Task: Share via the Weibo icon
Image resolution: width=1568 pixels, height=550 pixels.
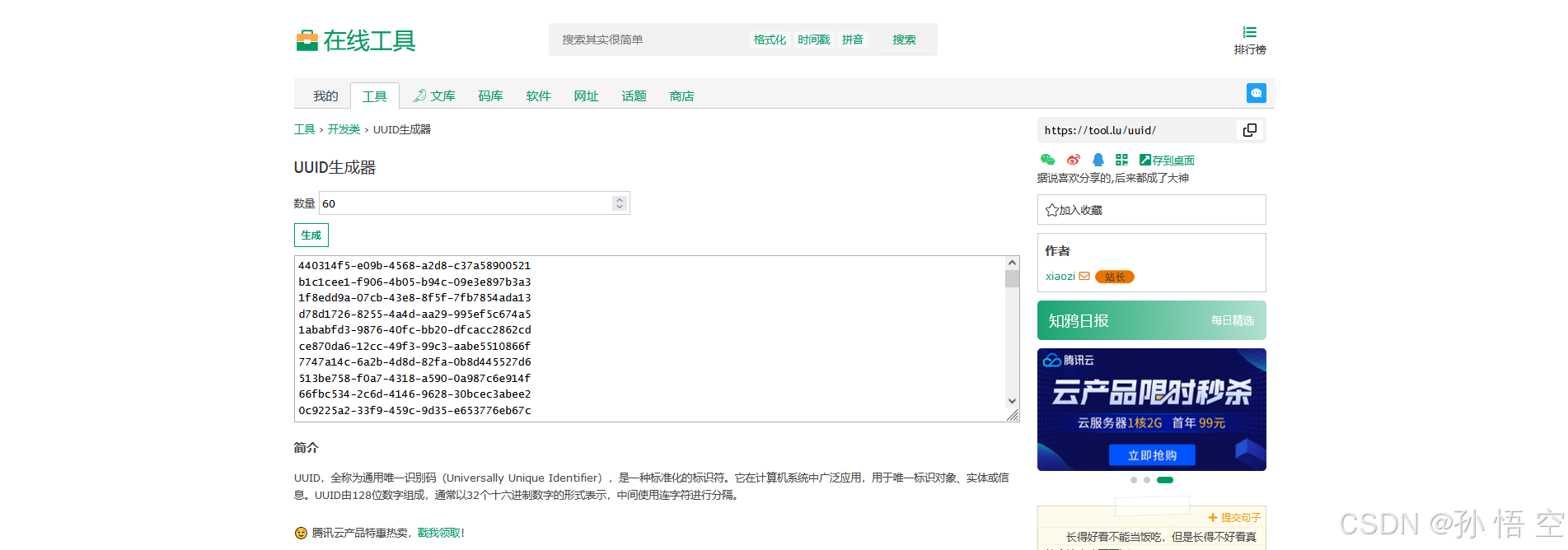Action: [x=1073, y=160]
